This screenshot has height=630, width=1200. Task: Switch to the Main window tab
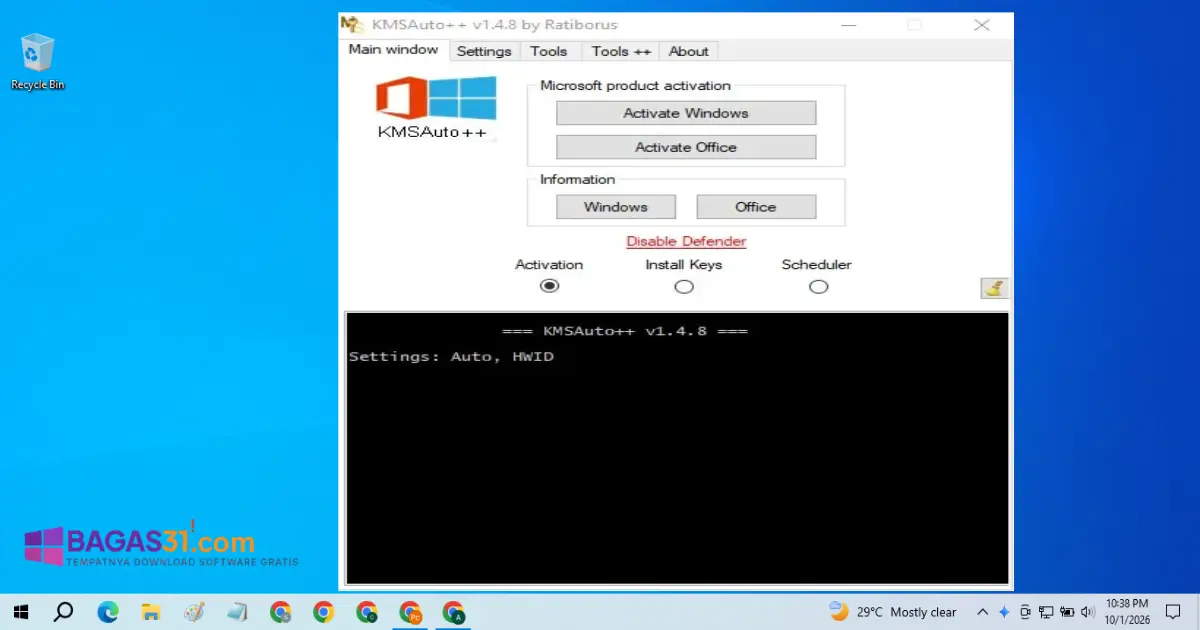[x=393, y=50]
